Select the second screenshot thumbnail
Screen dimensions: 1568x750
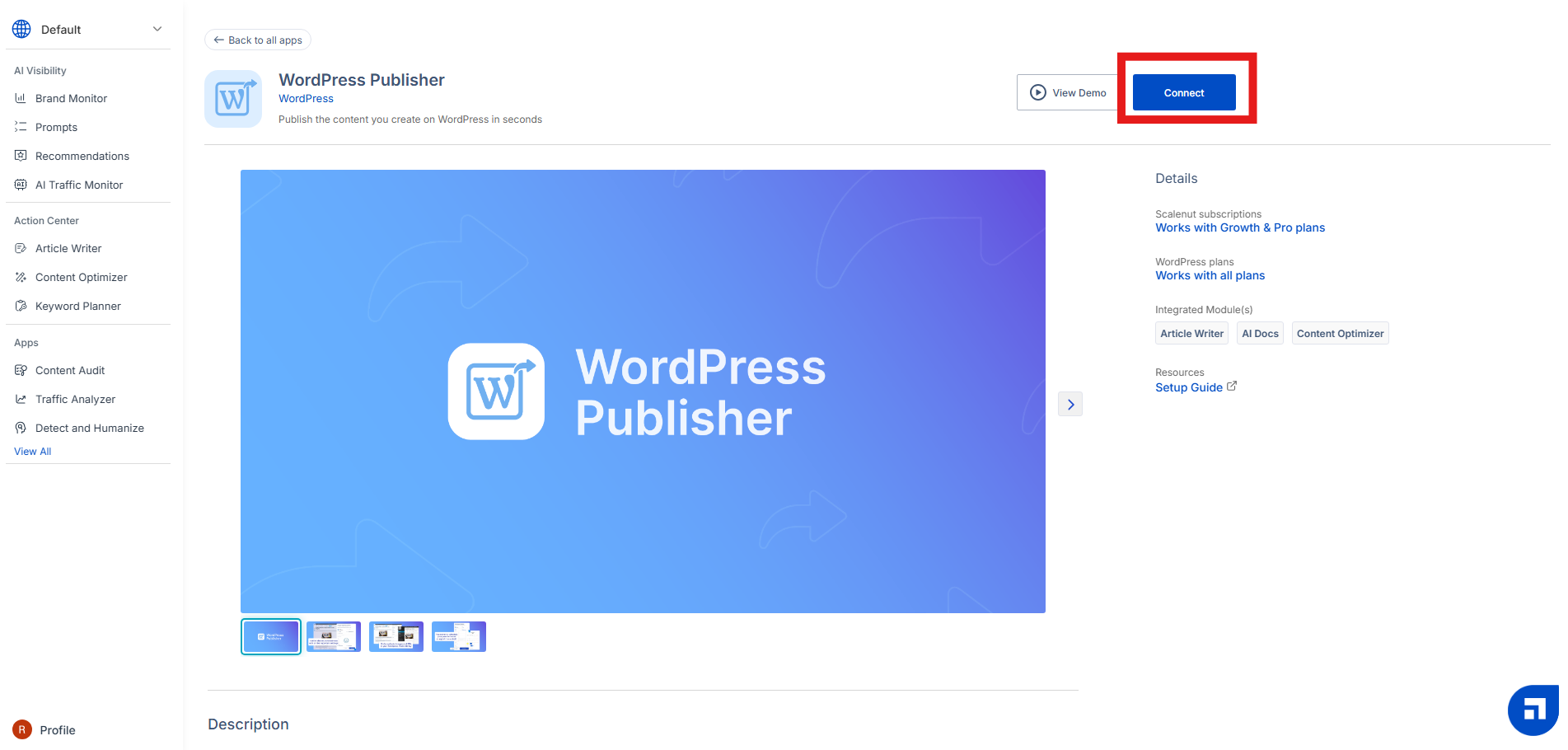[x=334, y=636]
